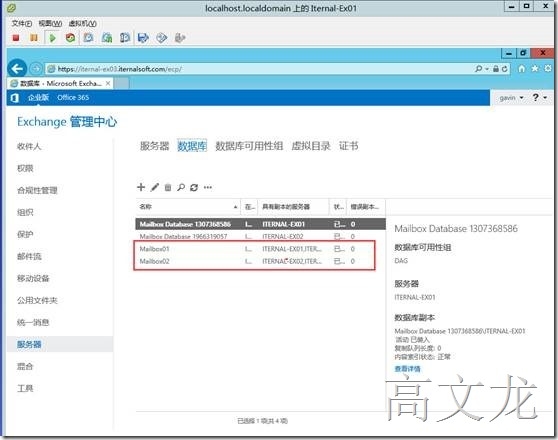
Task: Open the 虚拟机(V) menu
Action: click(x=82, y=23)
